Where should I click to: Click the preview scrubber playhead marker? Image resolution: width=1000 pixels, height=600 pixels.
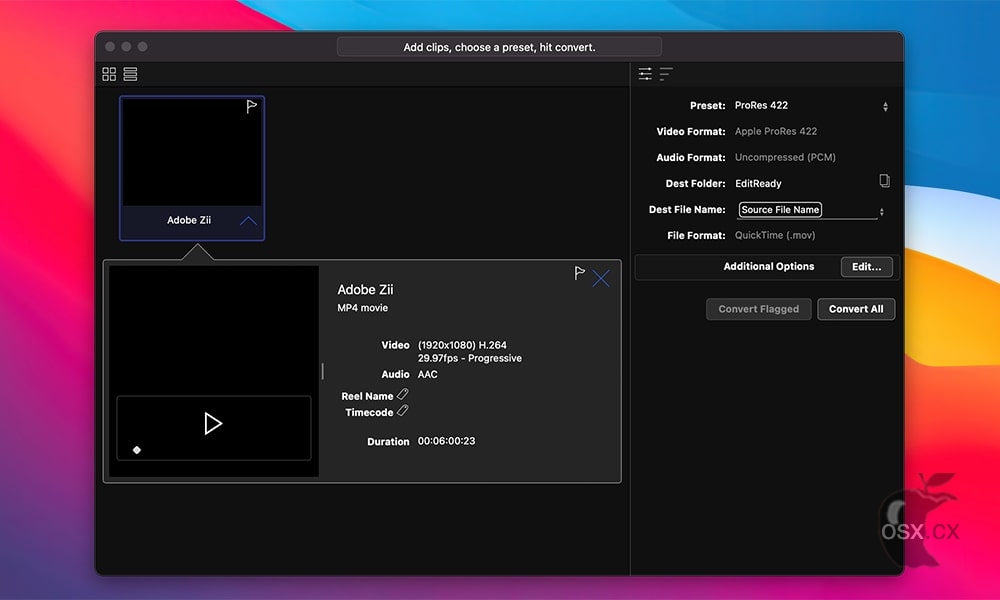click(136, 450)
